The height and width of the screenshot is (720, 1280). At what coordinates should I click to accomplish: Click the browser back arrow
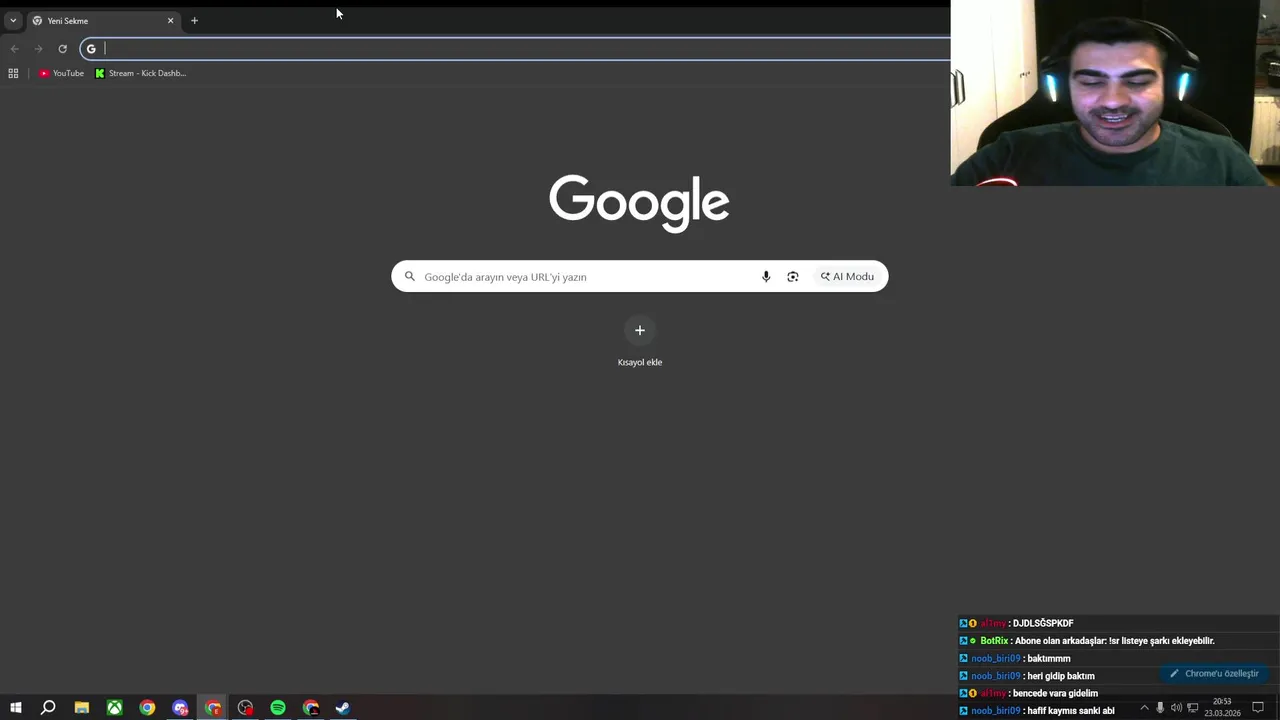pos(15,48)
